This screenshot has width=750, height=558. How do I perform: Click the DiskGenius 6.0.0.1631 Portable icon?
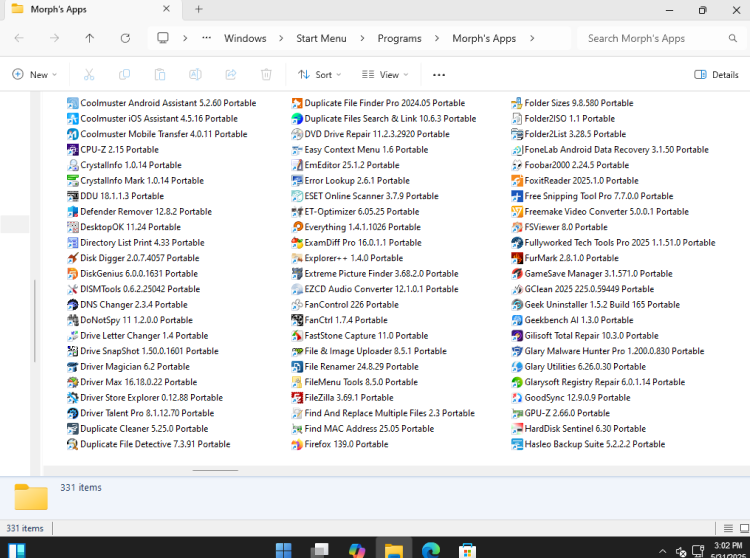72,274
